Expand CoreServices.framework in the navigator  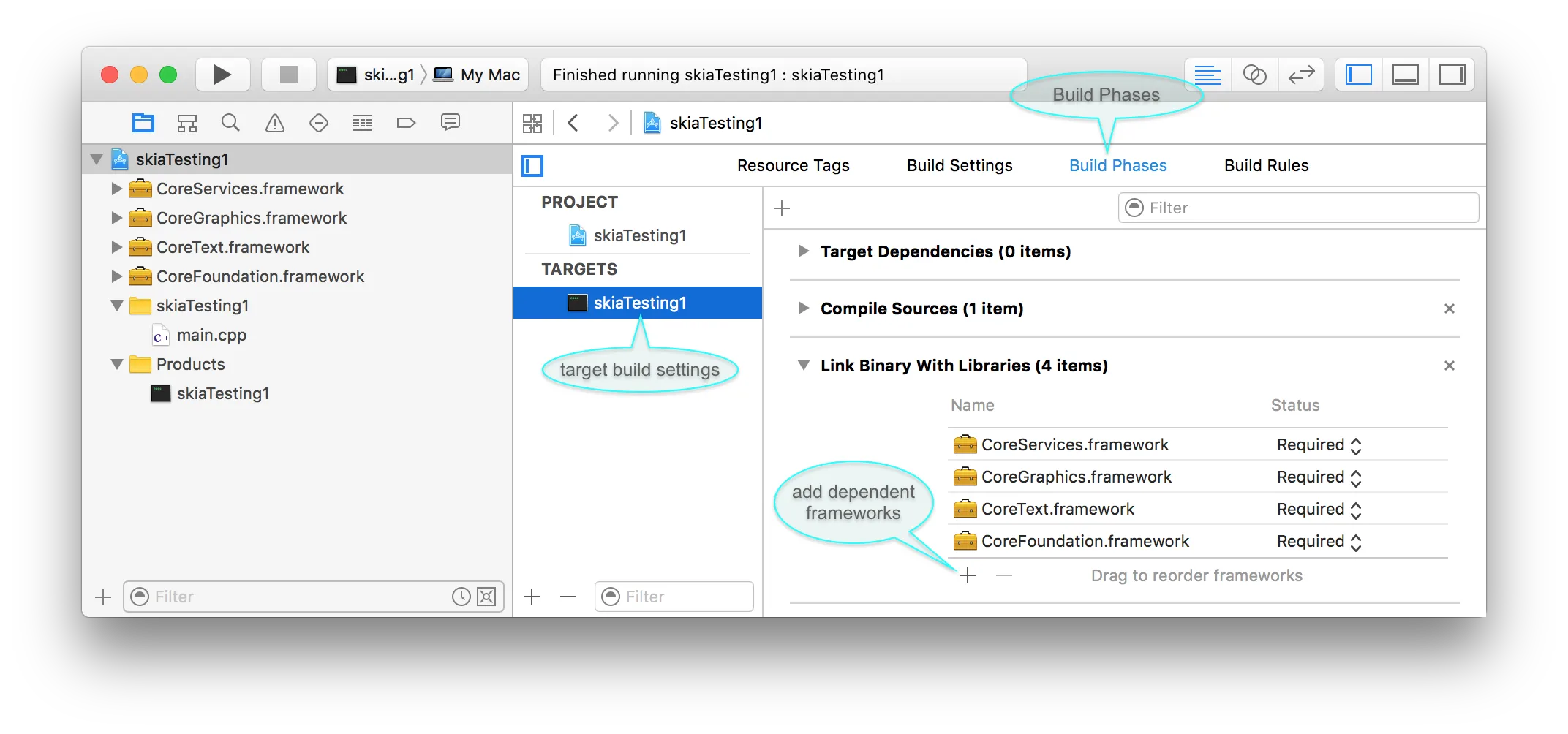tap(116, 189)
